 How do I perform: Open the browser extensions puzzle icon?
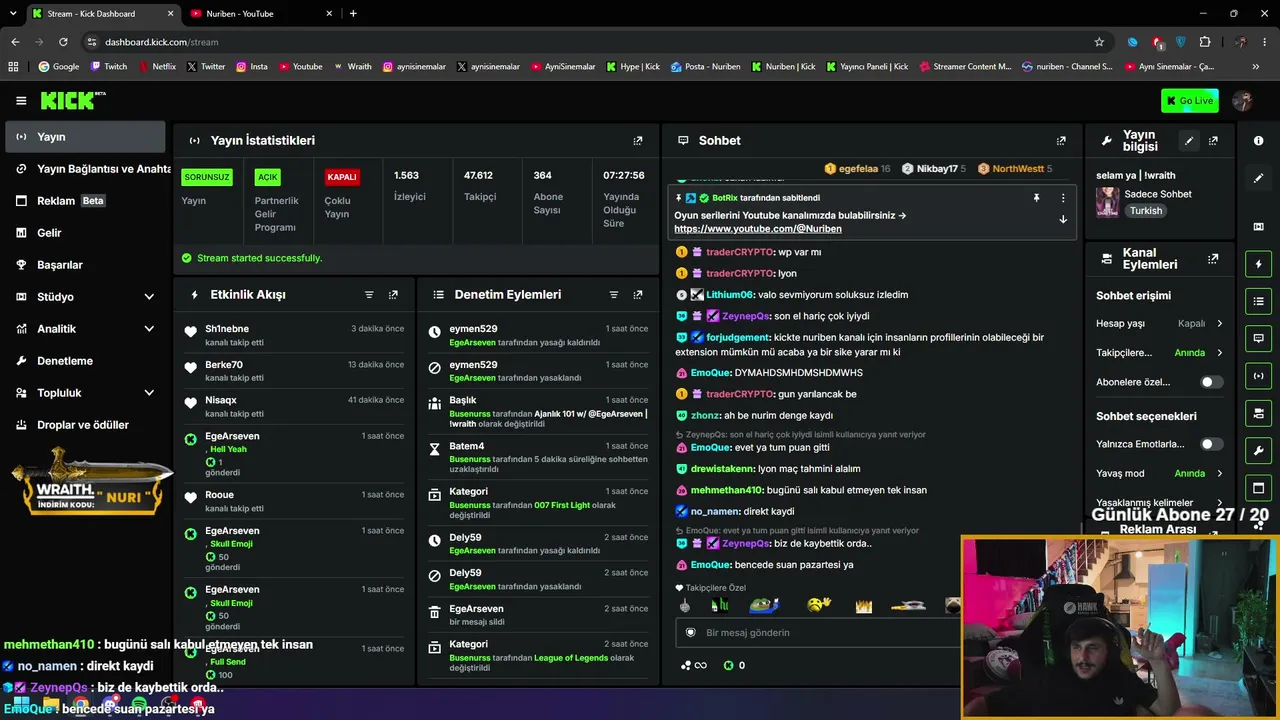(1204, 42)
